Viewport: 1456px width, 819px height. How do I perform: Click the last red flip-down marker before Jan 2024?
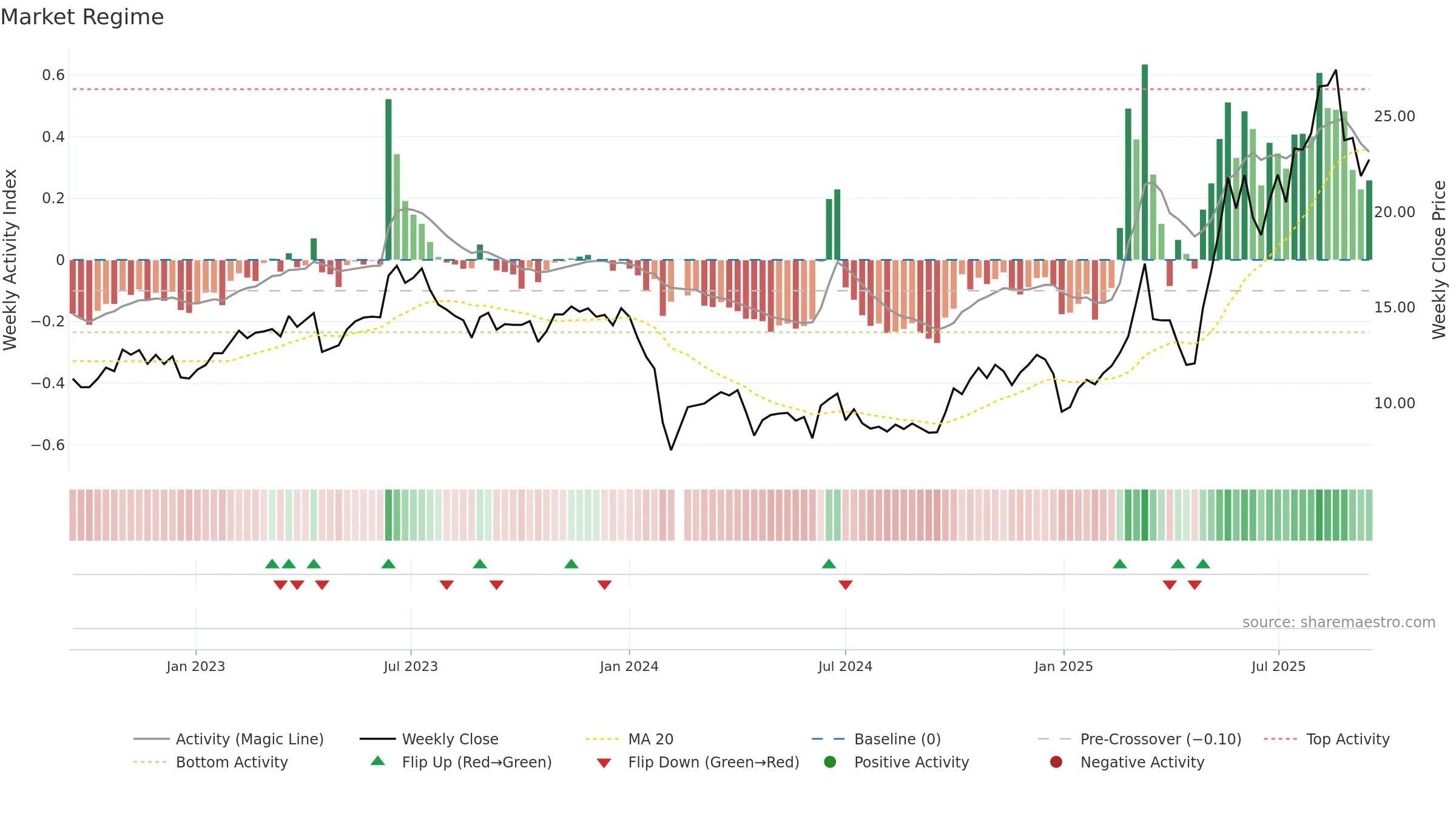tap(604, 585)
